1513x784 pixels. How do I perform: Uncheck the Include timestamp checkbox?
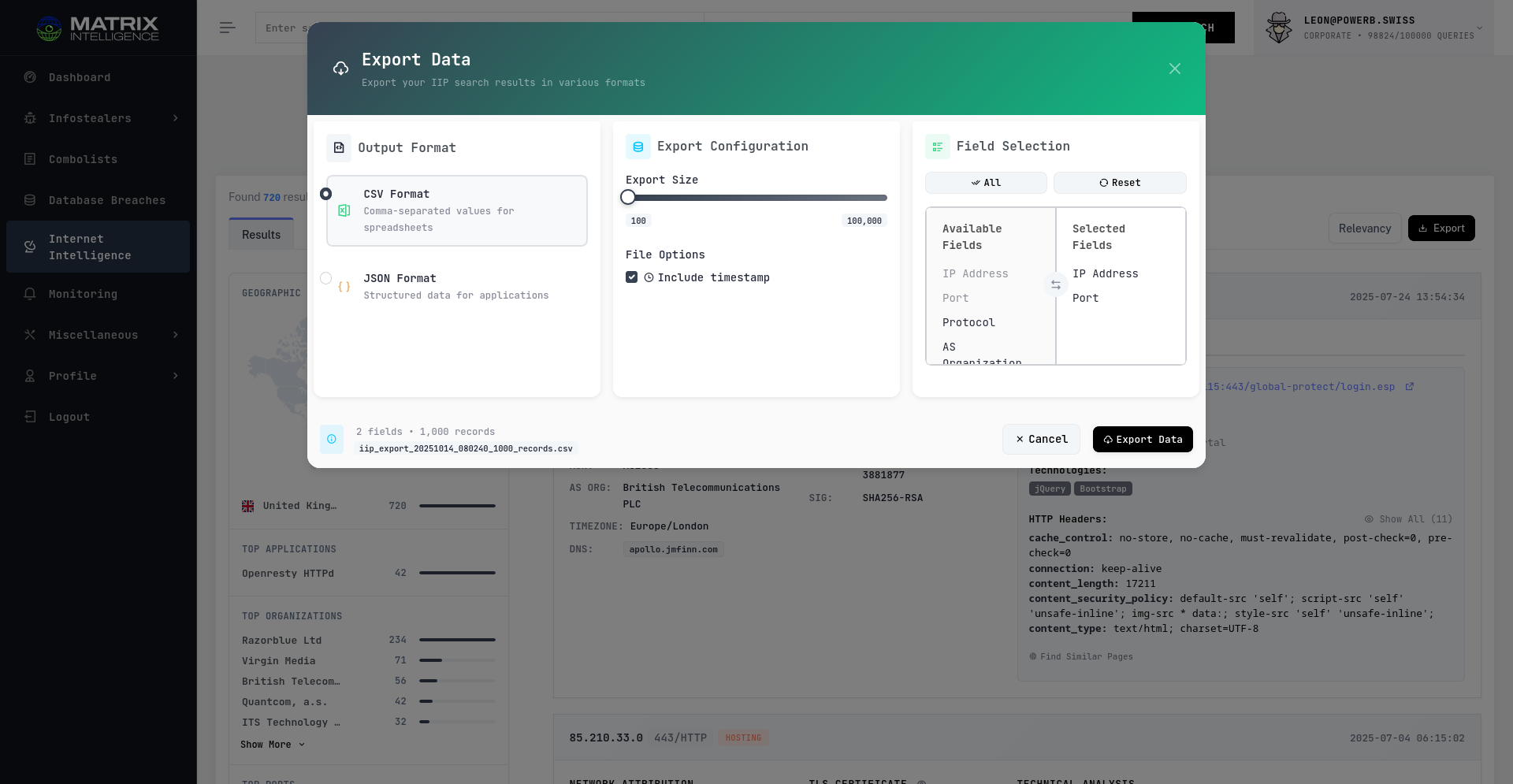pyautogui.click(x=631, y=277)
